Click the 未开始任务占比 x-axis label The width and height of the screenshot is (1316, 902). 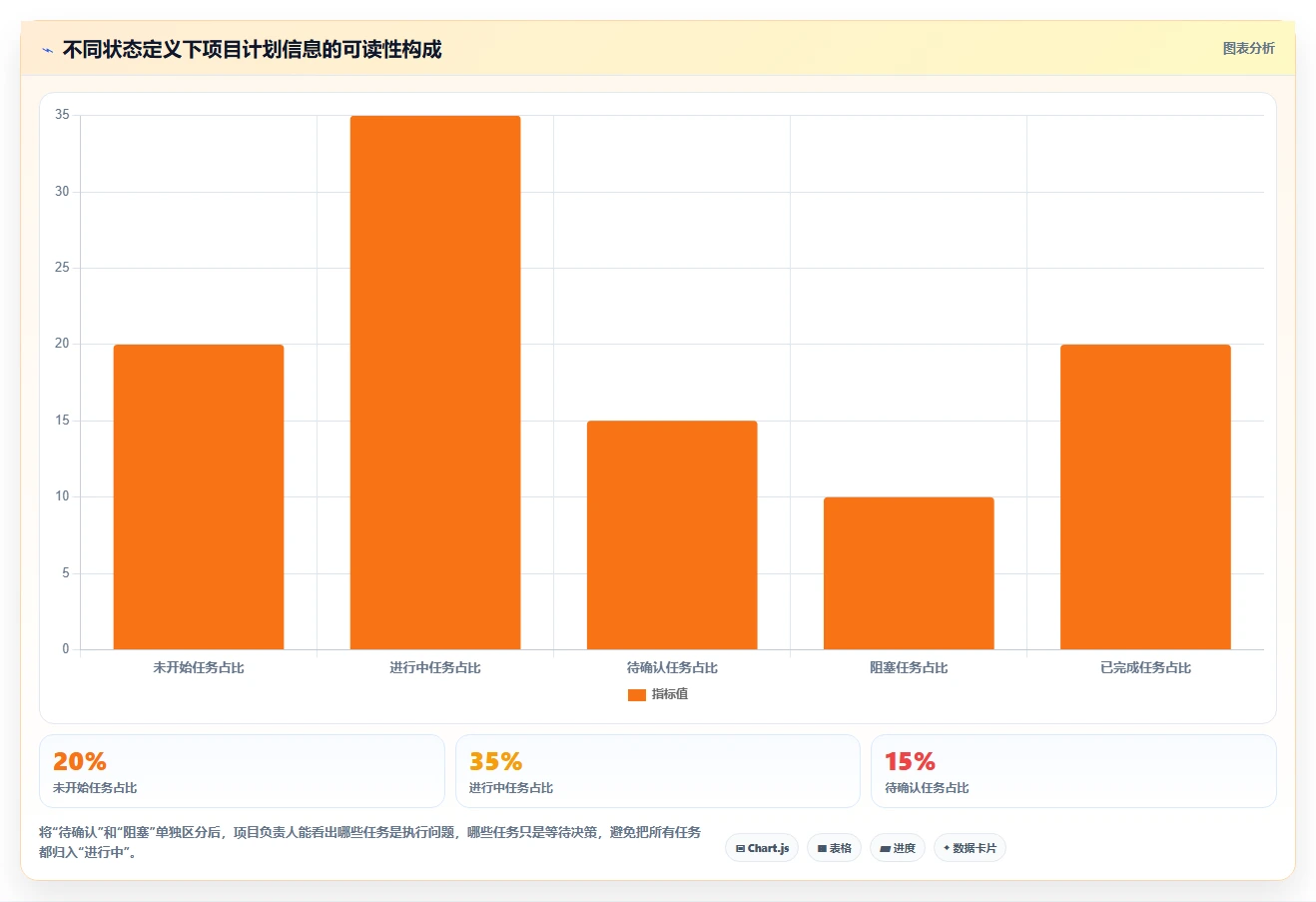pos(199,667)
